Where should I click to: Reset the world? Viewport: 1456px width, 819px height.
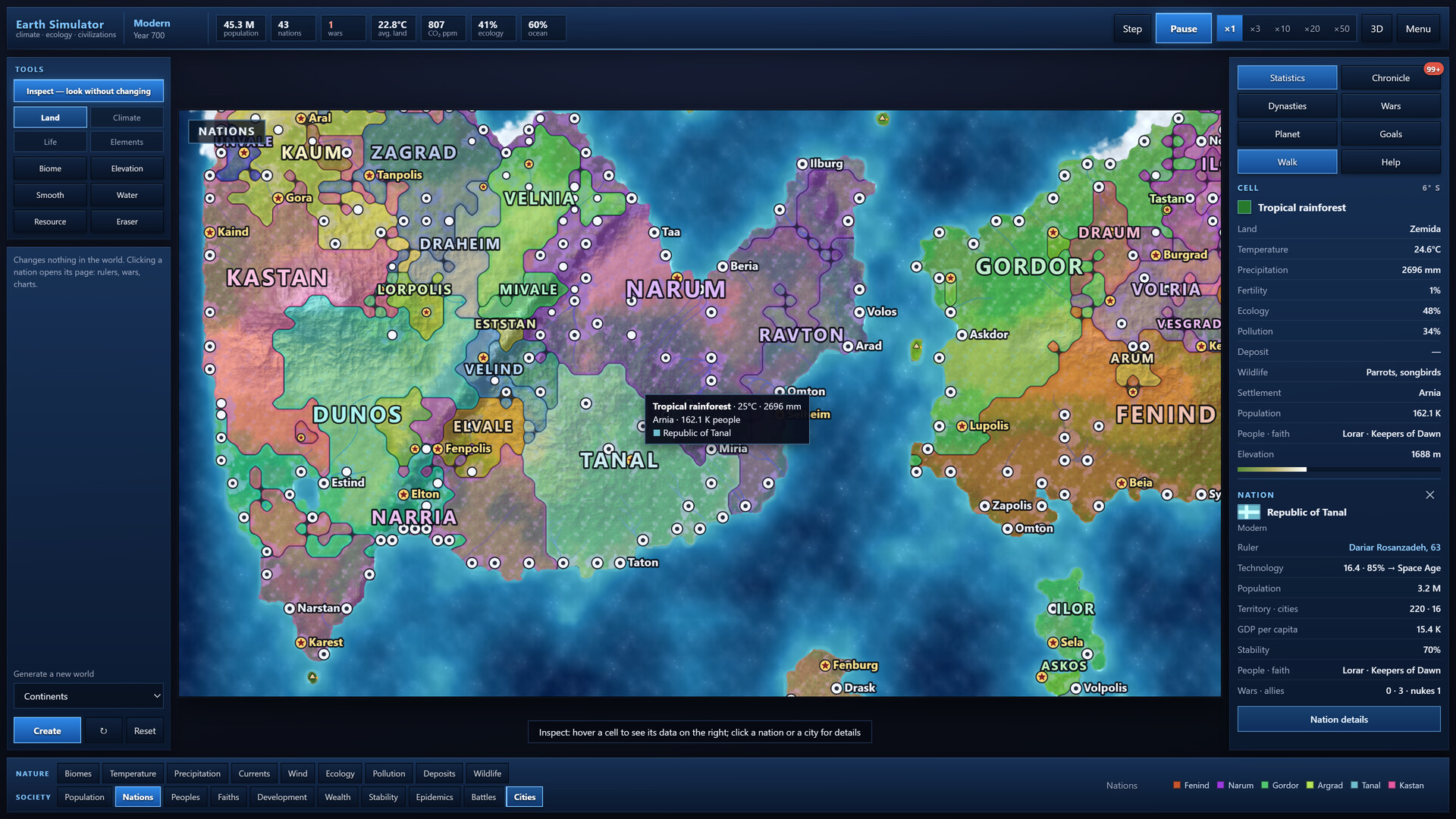(x=144, y=731)
